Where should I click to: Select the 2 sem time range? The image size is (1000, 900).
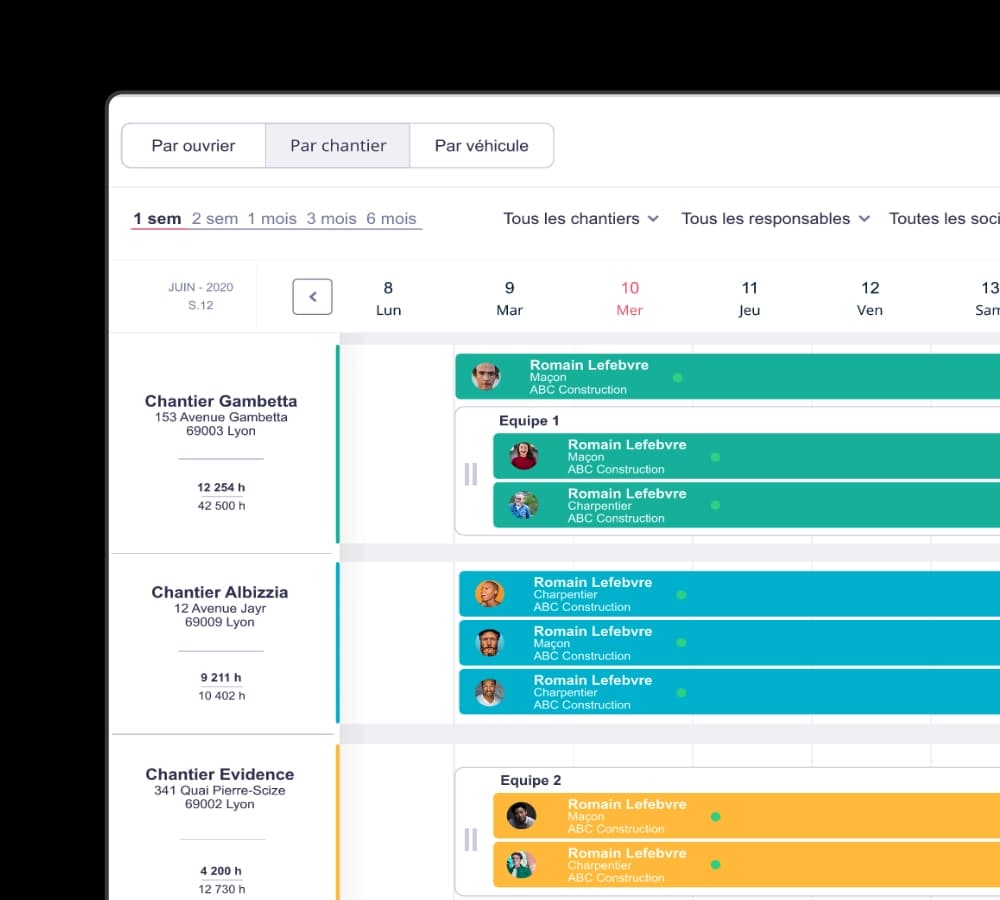[x=214, y=218]
